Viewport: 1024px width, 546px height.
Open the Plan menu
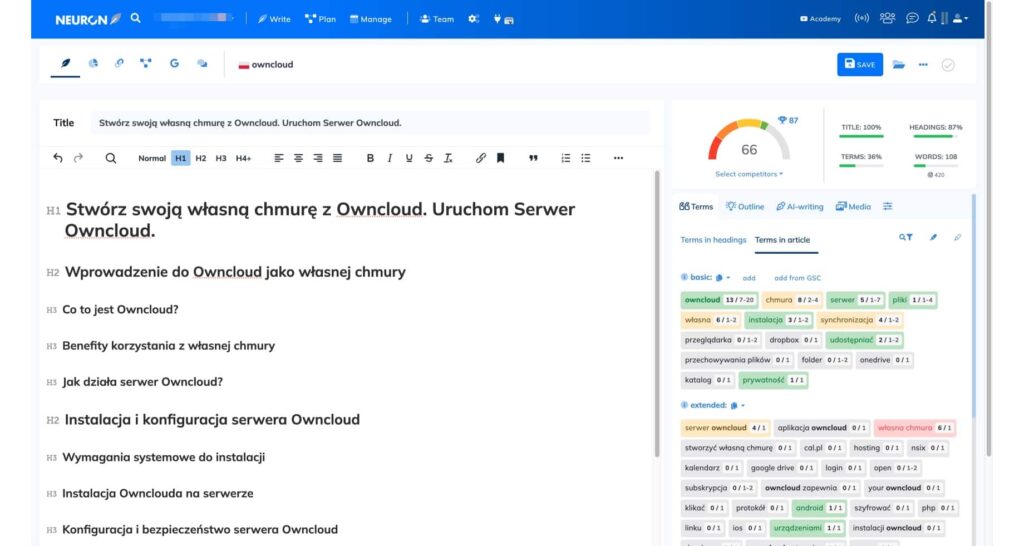[320, 19]
